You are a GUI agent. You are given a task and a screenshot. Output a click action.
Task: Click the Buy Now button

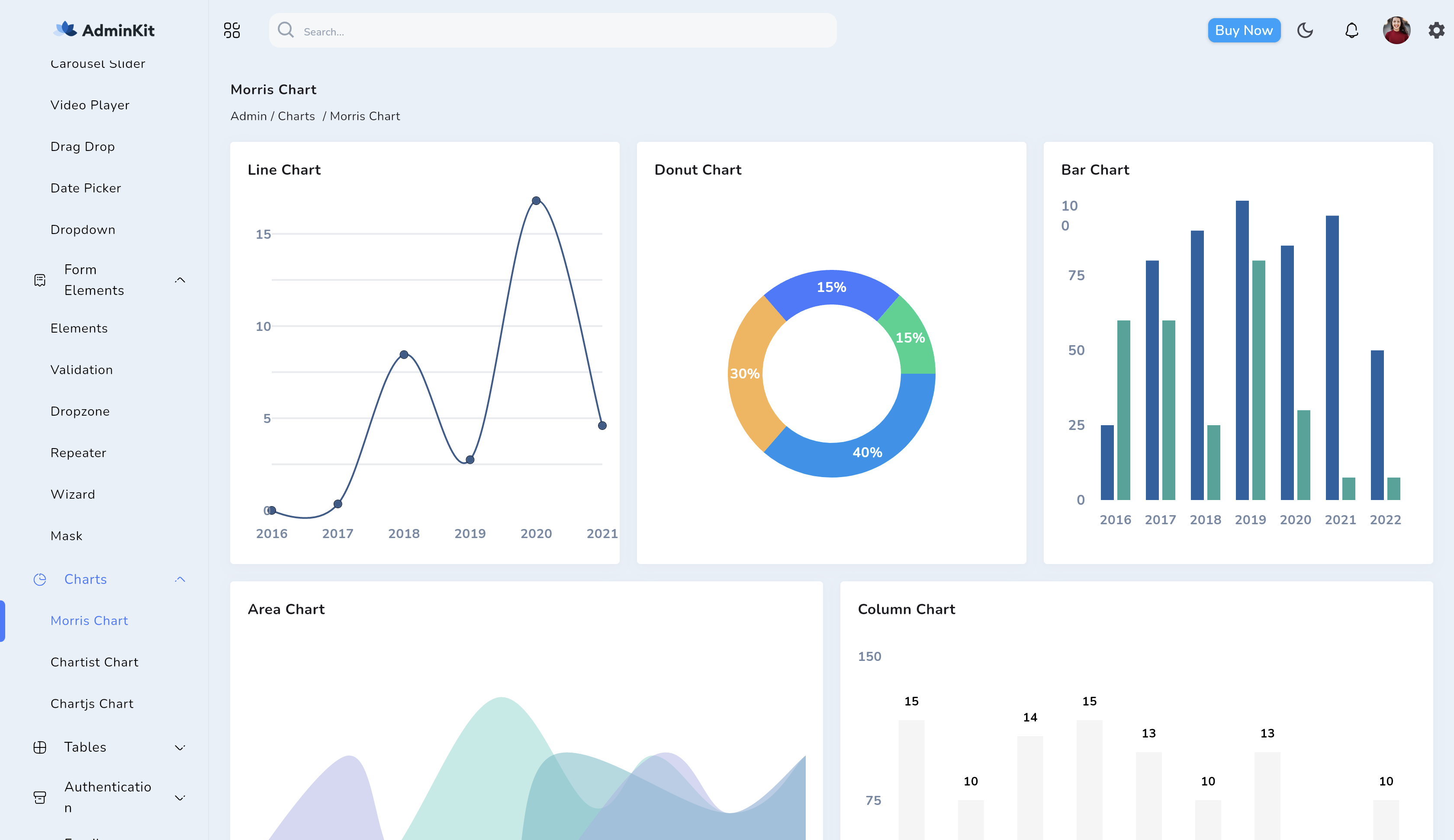tap(1244, 30)
